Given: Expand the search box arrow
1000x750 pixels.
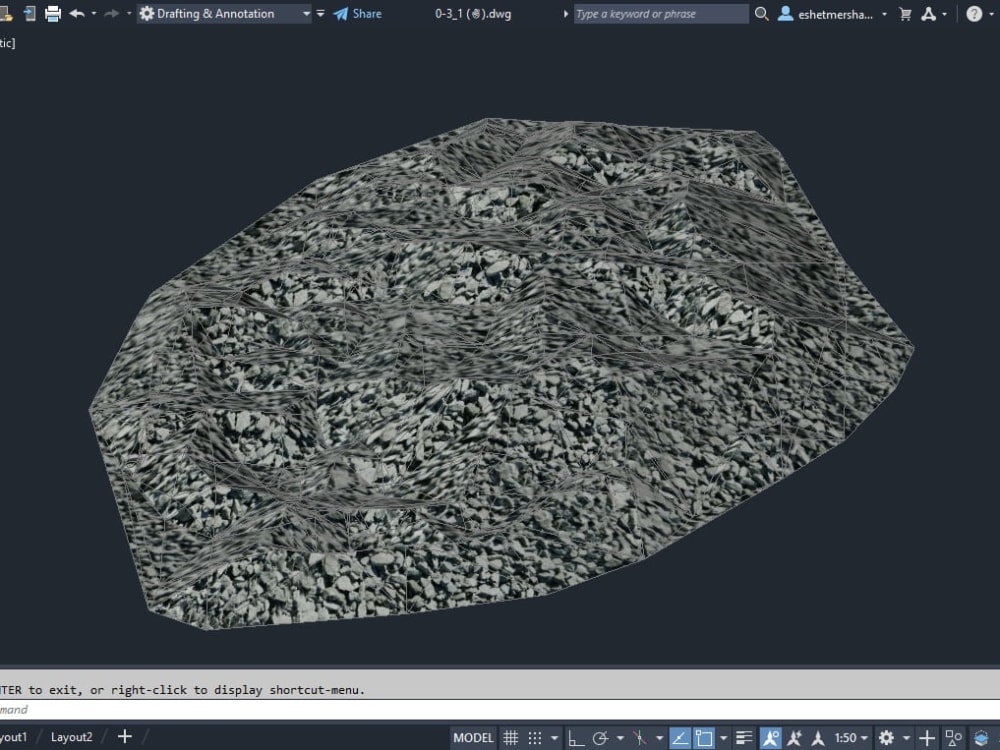Looking at the screenshot, I should pos(565,13).
